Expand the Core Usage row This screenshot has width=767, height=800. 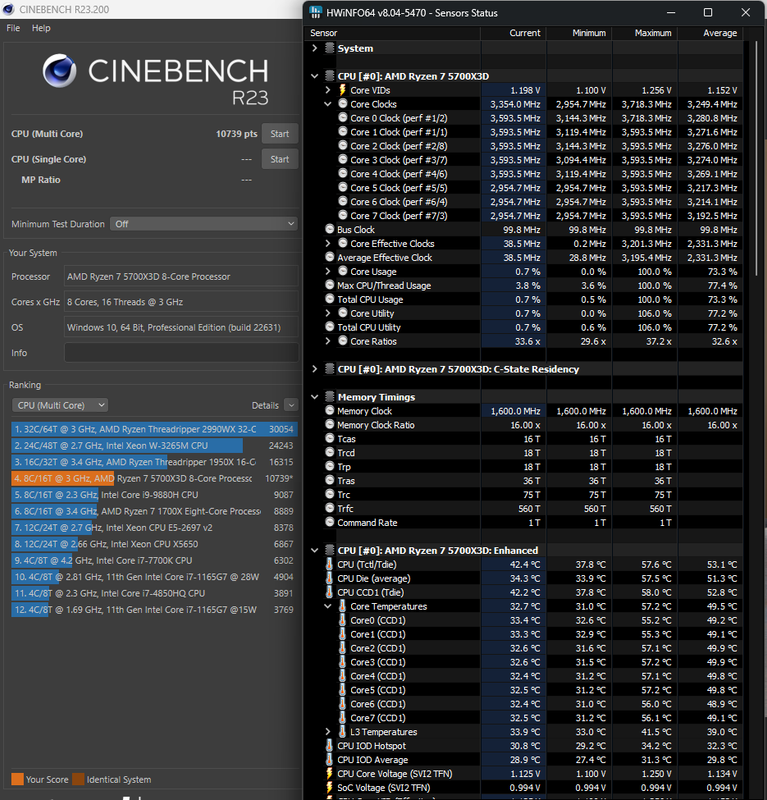pos(328,271)
